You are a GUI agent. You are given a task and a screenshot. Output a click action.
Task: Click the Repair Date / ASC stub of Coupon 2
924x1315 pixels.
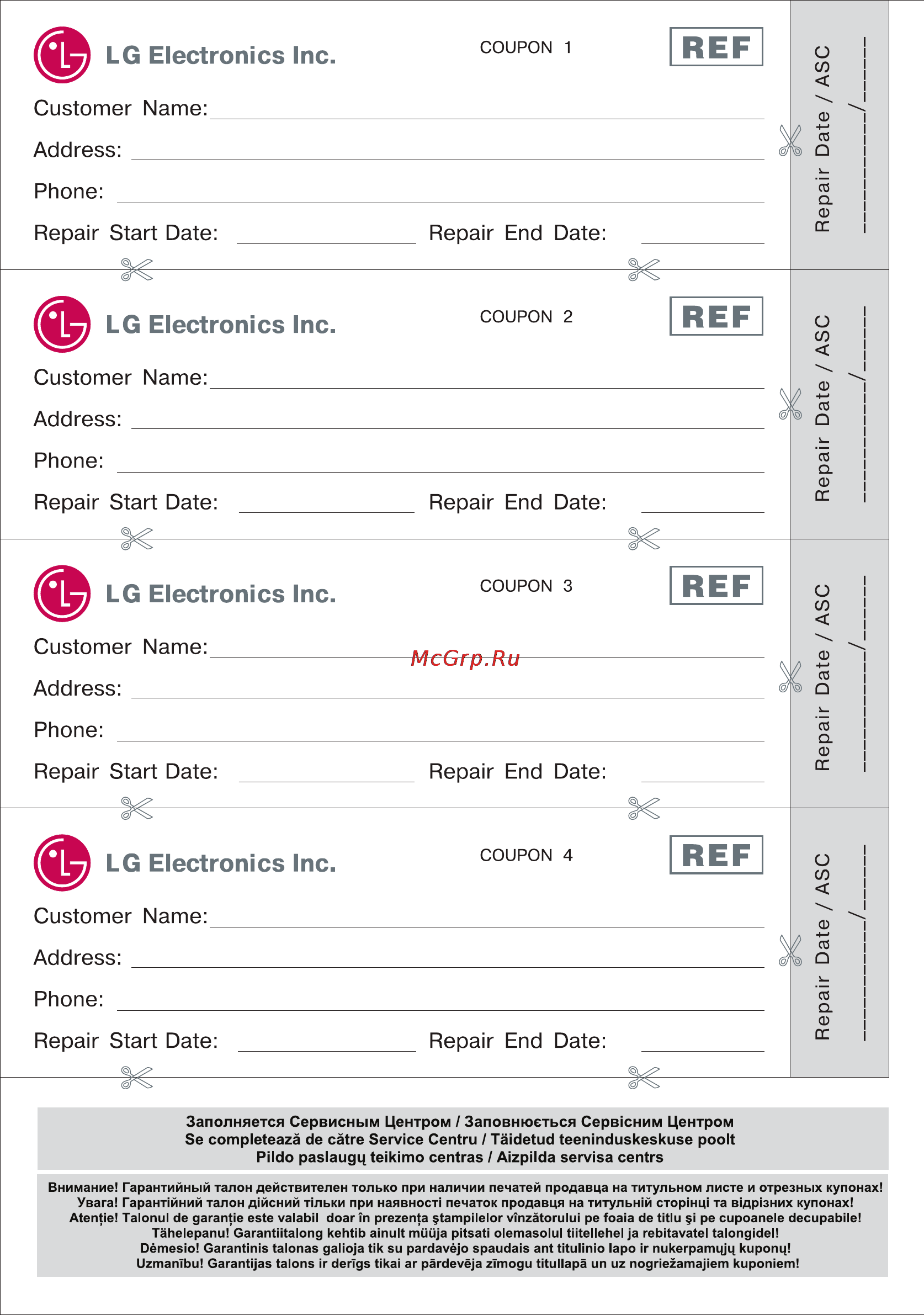tap(839, 404)
